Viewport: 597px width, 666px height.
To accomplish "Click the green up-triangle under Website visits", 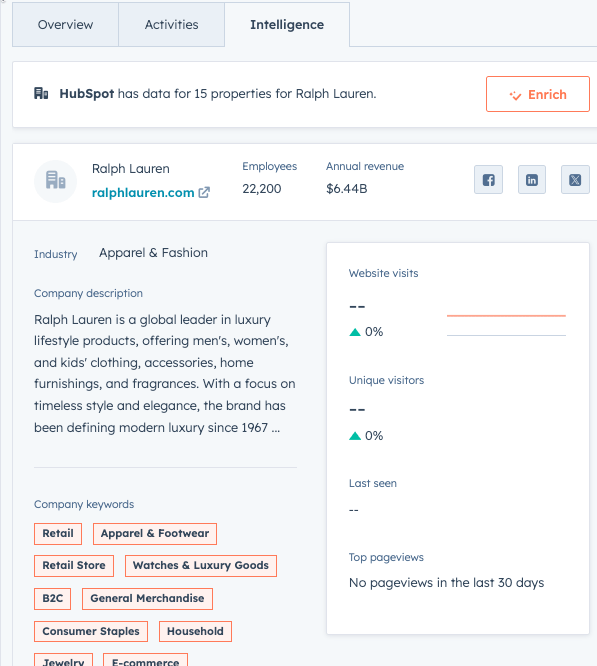I will [355, 332].
